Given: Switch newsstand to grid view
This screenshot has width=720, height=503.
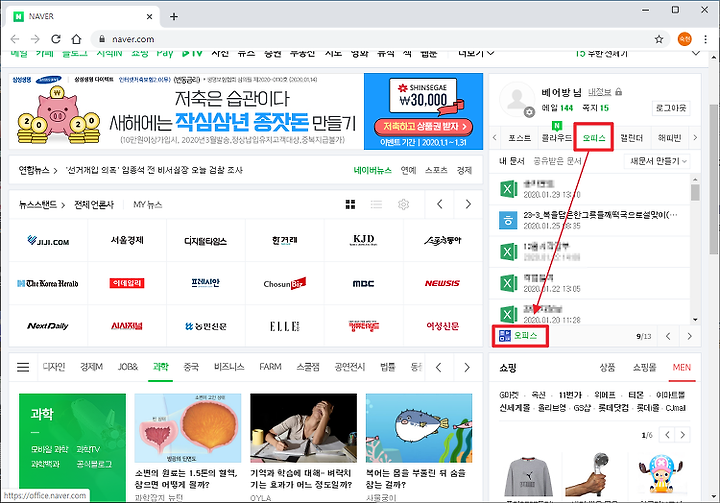Looking at the screenshot, I should [350, 204].
